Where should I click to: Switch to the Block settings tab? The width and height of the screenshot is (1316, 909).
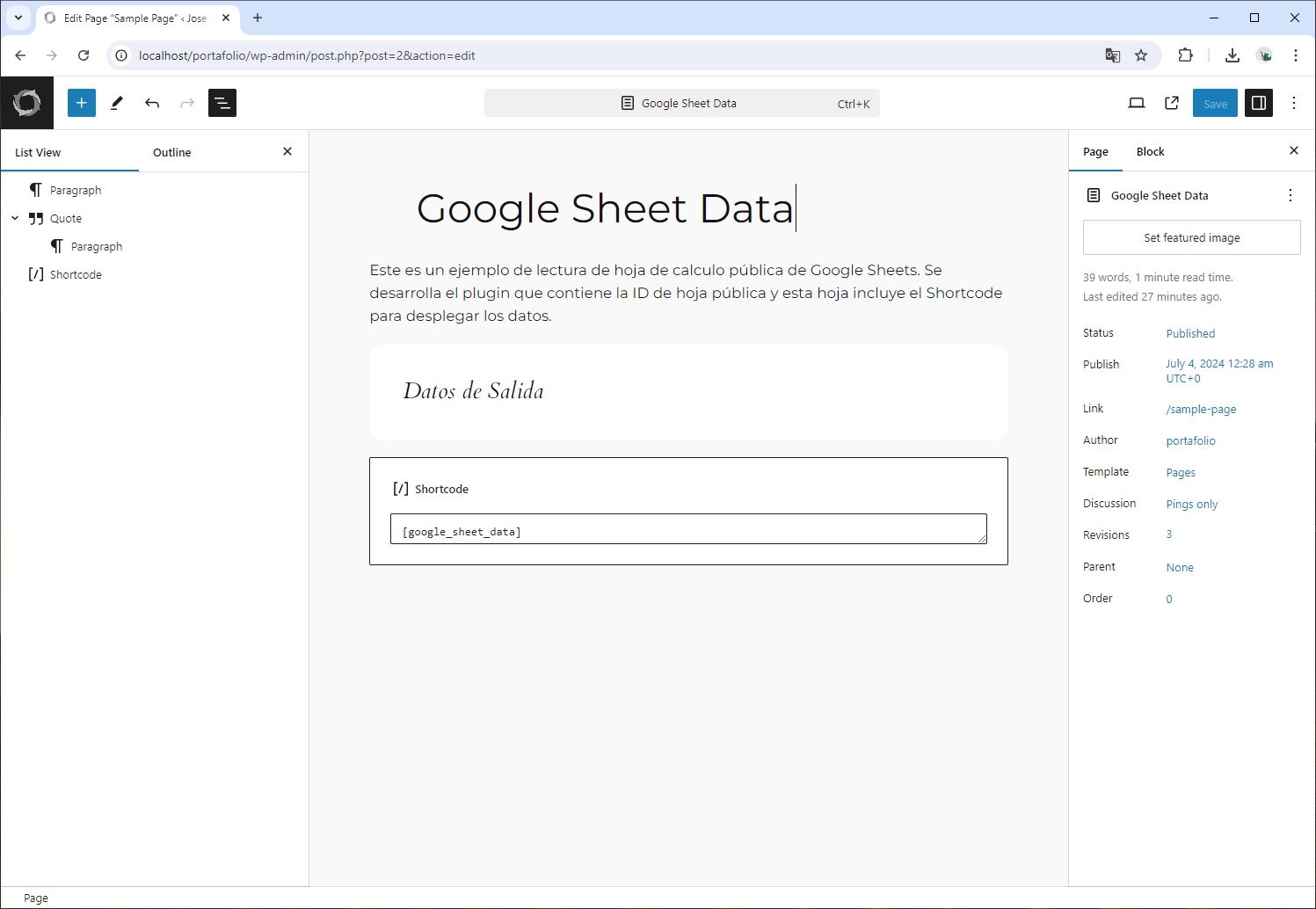tap(1150, 151)
